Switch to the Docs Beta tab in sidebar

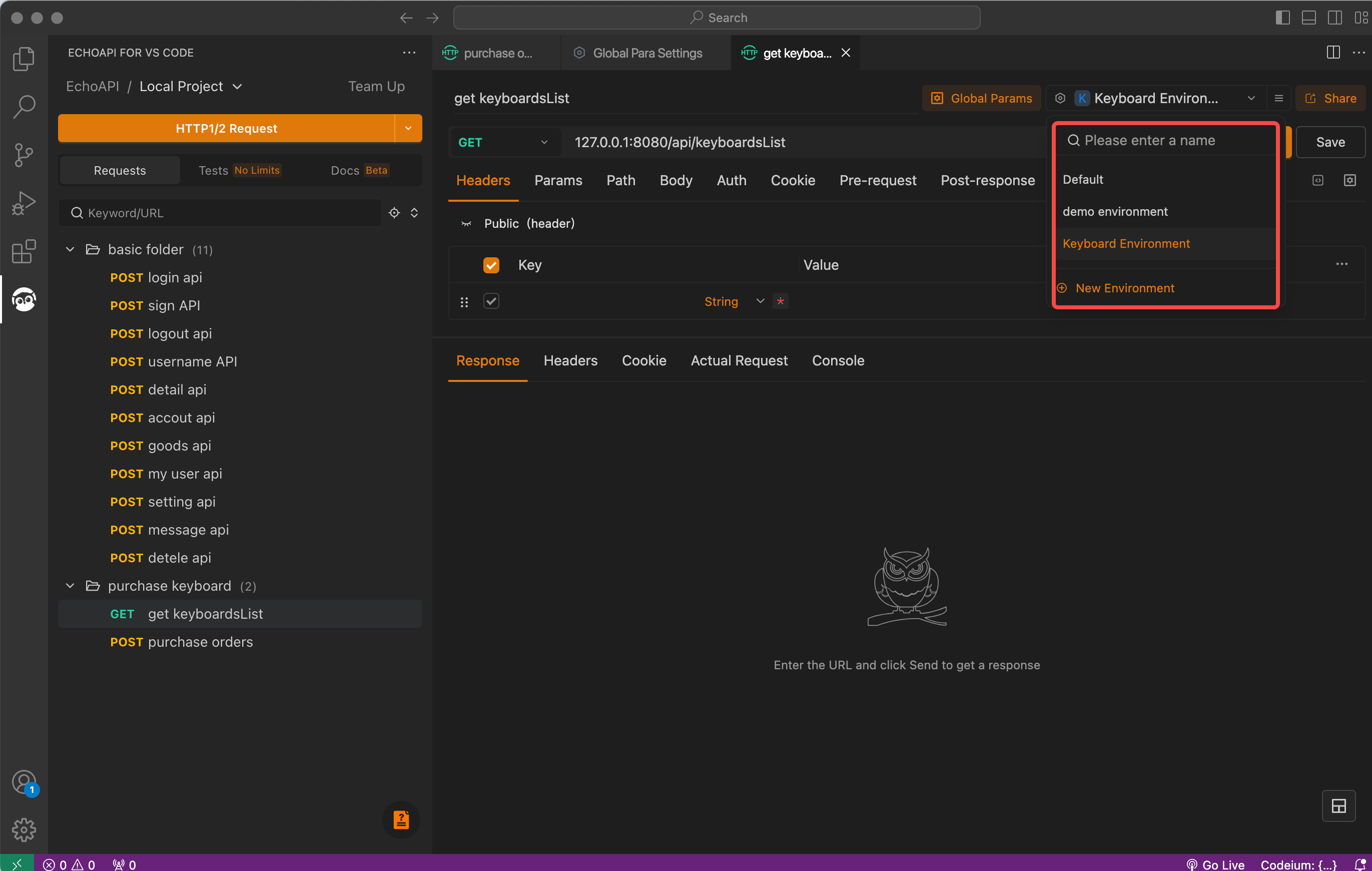[x=360, y=170]
